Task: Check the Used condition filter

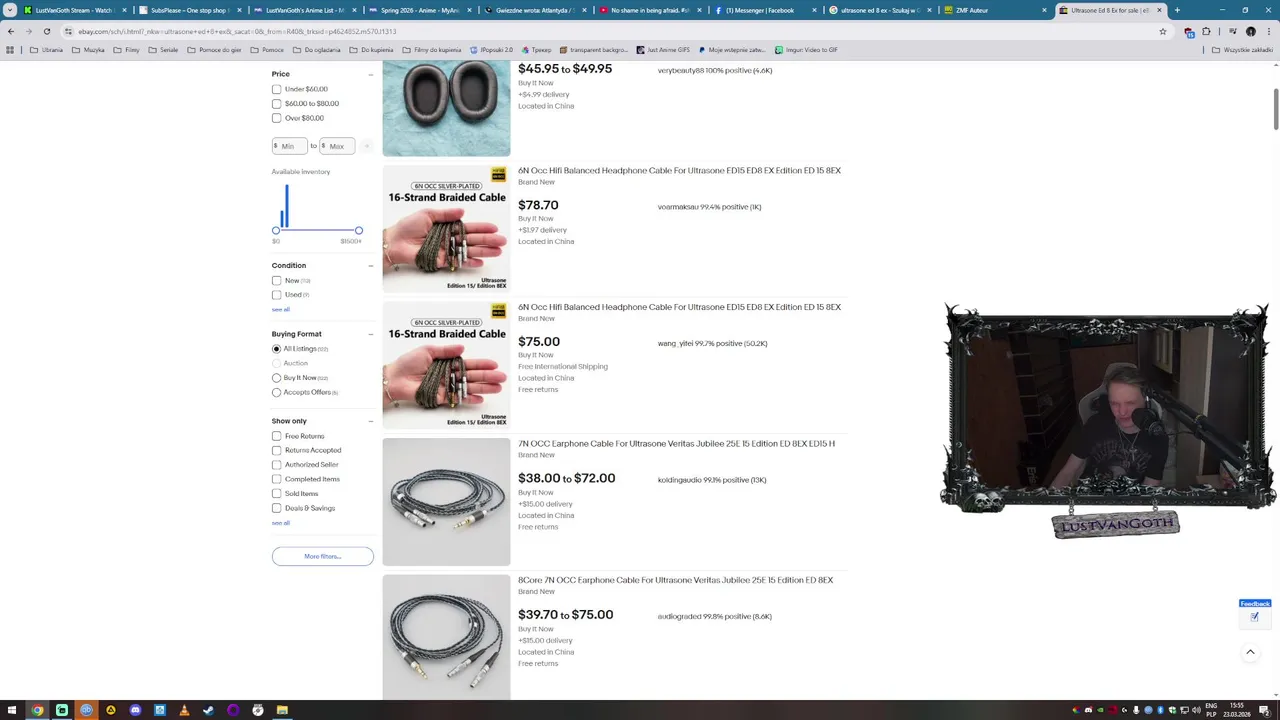Action: tap(277, 295)
